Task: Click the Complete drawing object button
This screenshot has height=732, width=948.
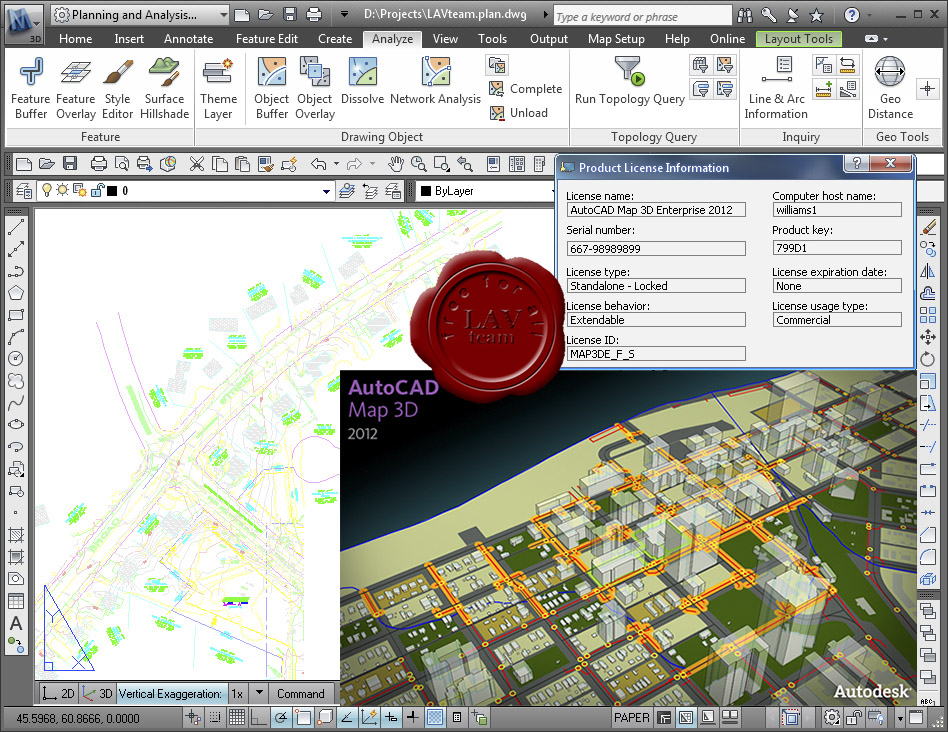Action: tap(525, 89)
